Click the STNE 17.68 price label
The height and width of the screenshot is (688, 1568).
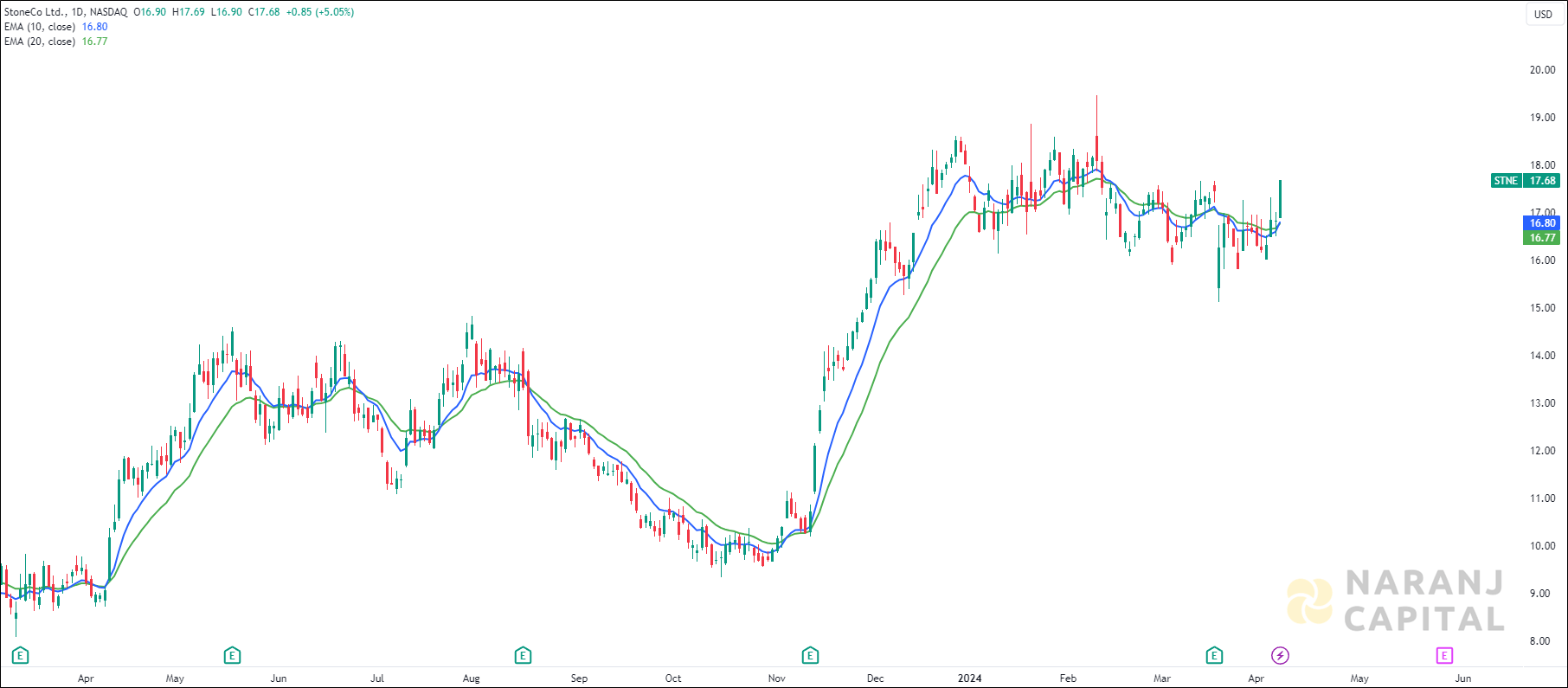(x=1525, y=181)
